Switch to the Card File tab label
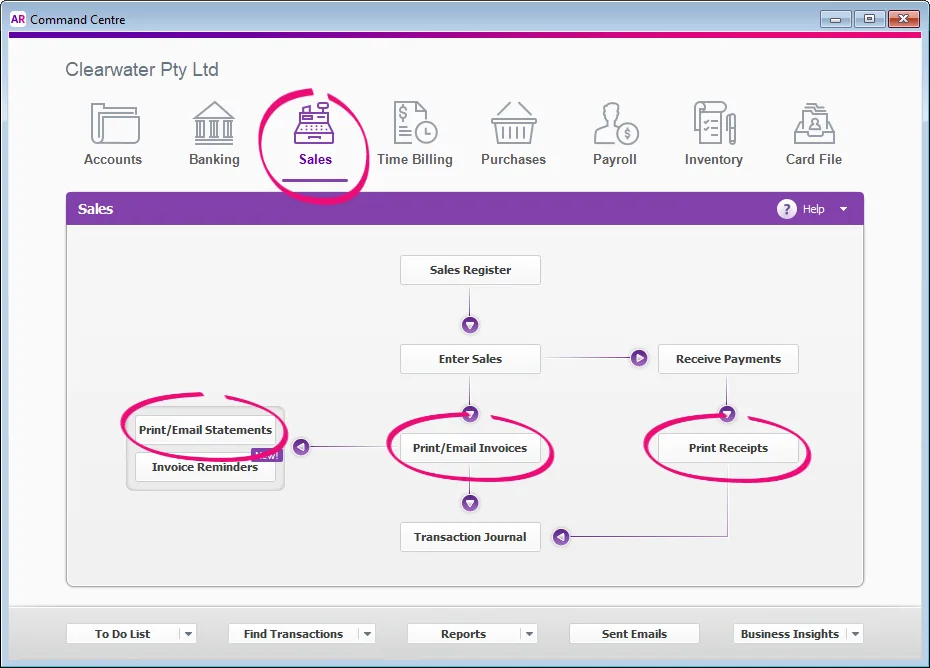930x668 pixels. pos(814,159)
